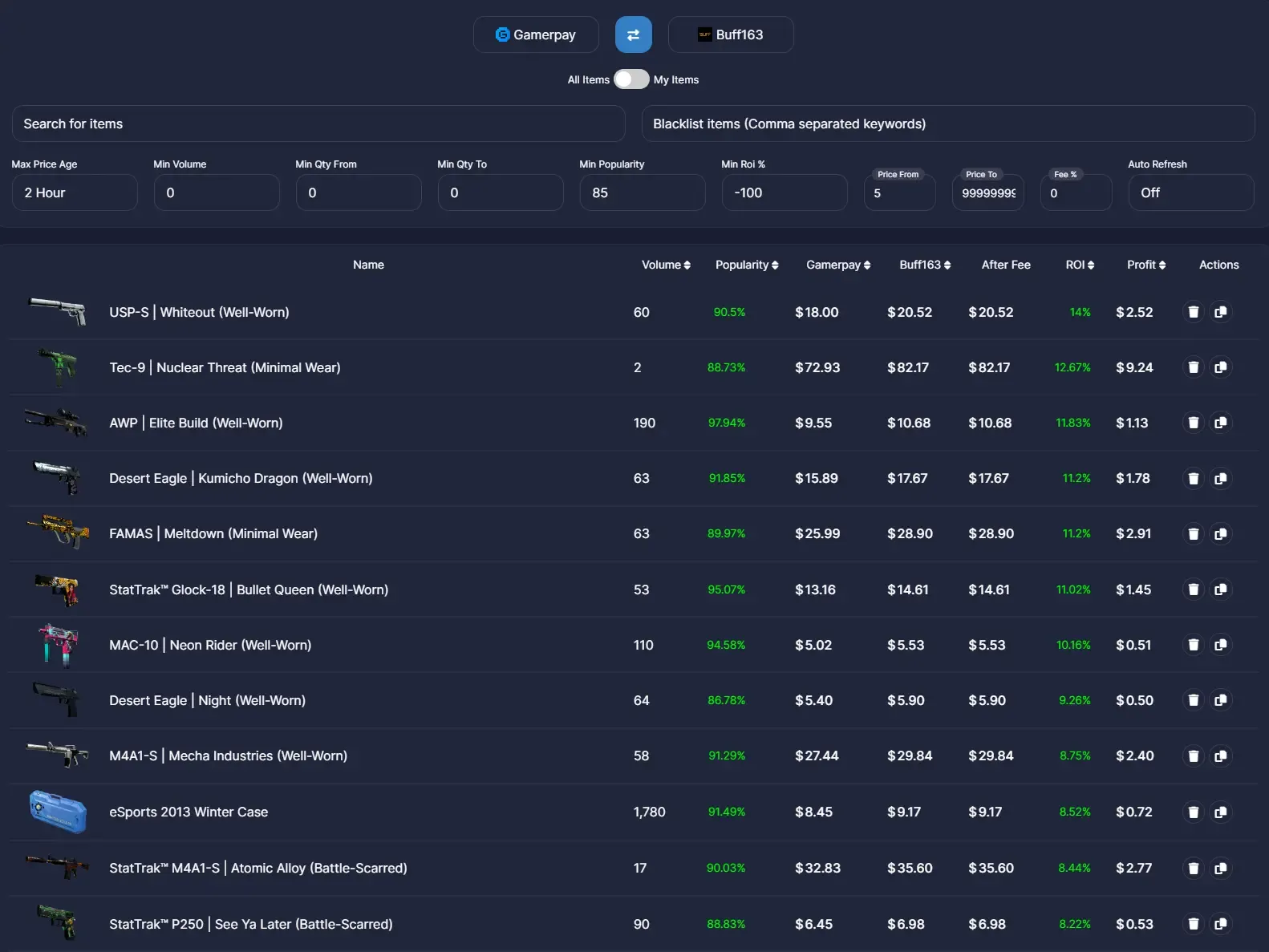1269x952 pixels.
Task: Copy the AWP Elite Build item
Action: (1221, 423)
